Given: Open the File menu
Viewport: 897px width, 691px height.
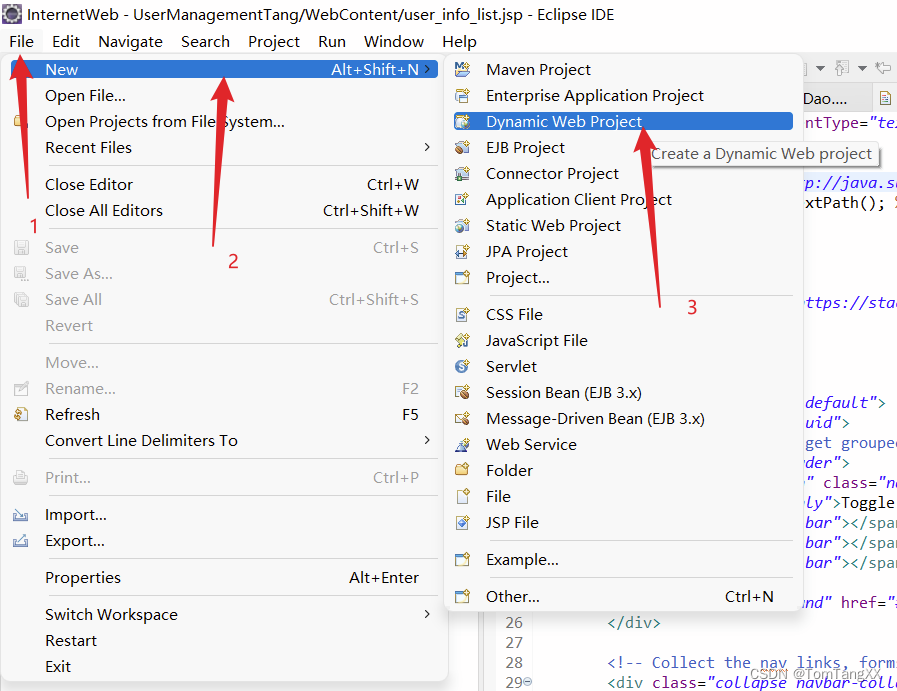Looking at the screenshot, I should point(21,42).
